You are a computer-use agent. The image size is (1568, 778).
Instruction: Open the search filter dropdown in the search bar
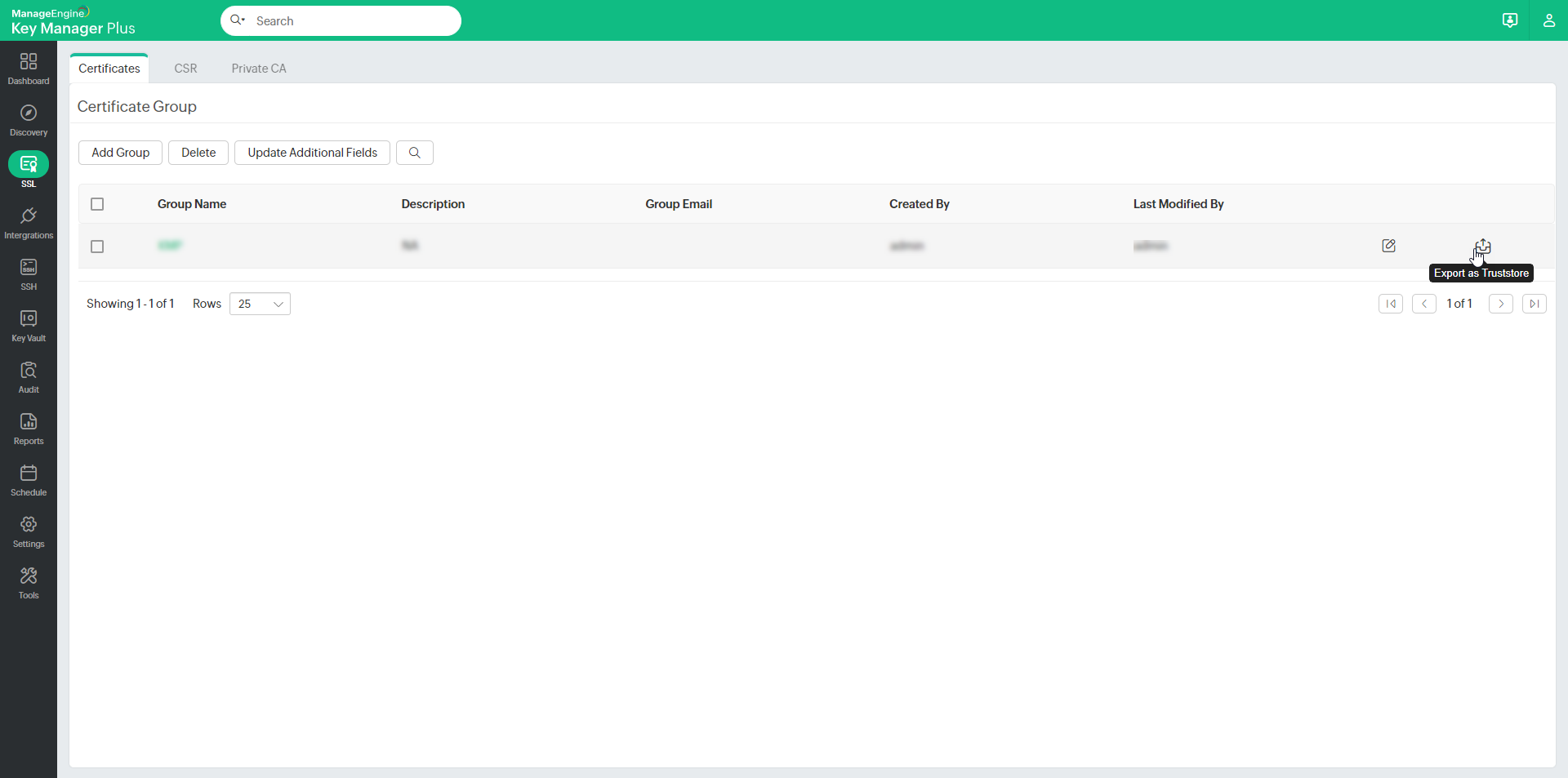[238, 20]
